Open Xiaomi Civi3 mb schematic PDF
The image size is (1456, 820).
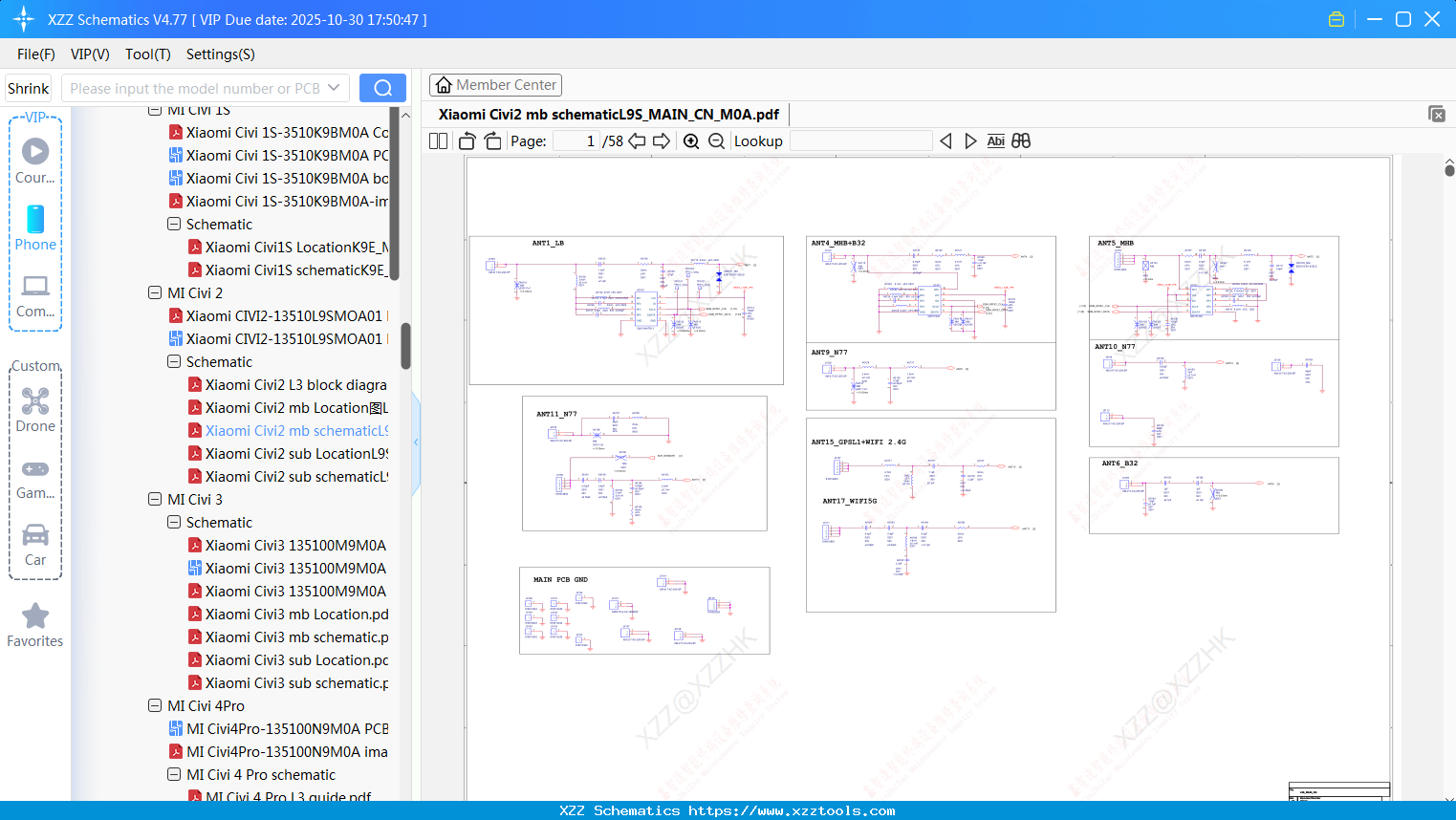pos(288,637)
